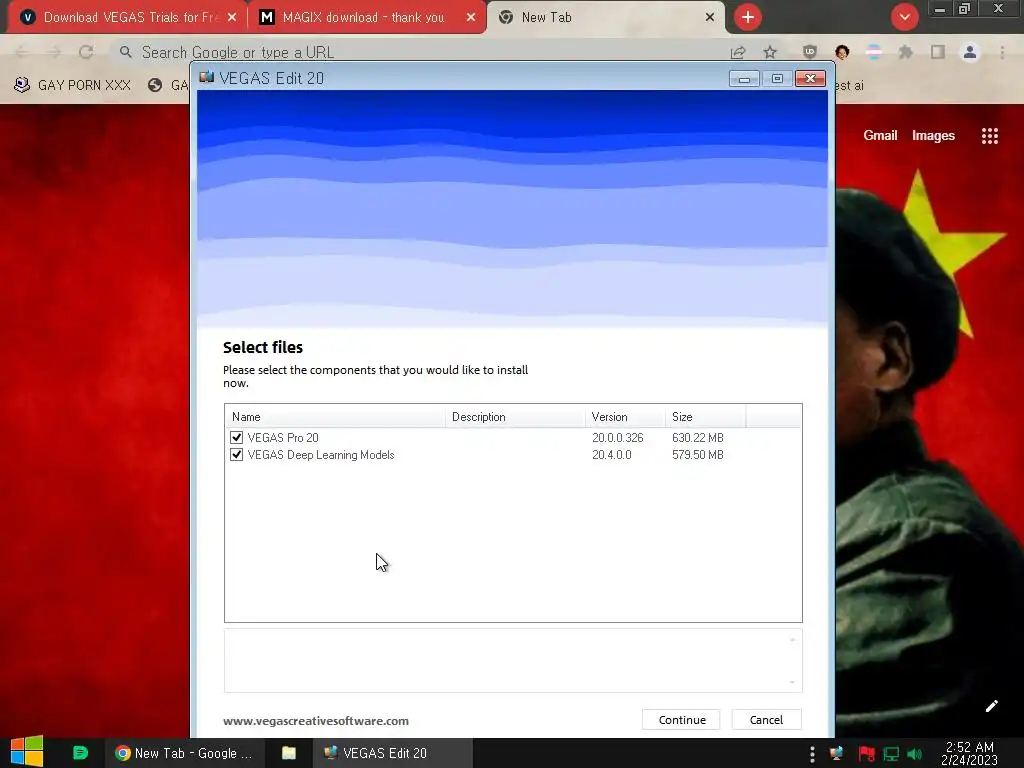Image resolution: width=1024 pixels, height=768 pixels.
Task: Click the network monitor tray icon
Action: click(891, 754)
